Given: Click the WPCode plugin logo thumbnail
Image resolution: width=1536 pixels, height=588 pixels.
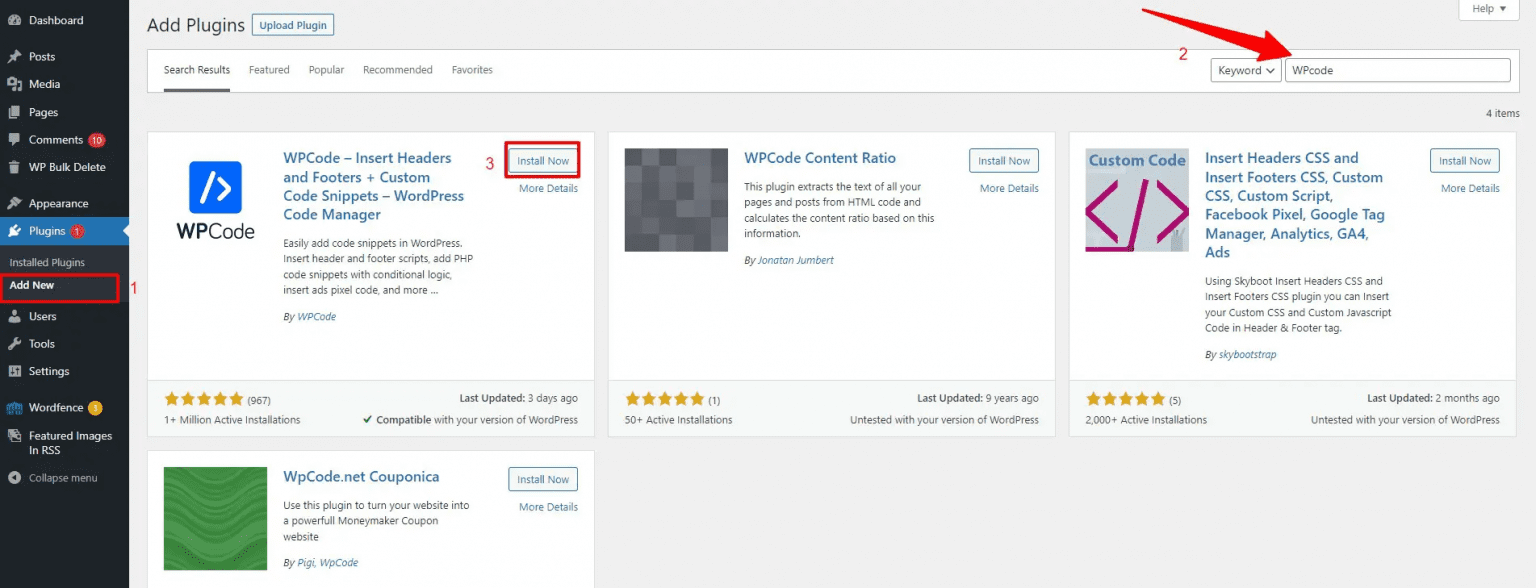Looking at the screenshot, I should pyautogui.click(x=215, y=200).
